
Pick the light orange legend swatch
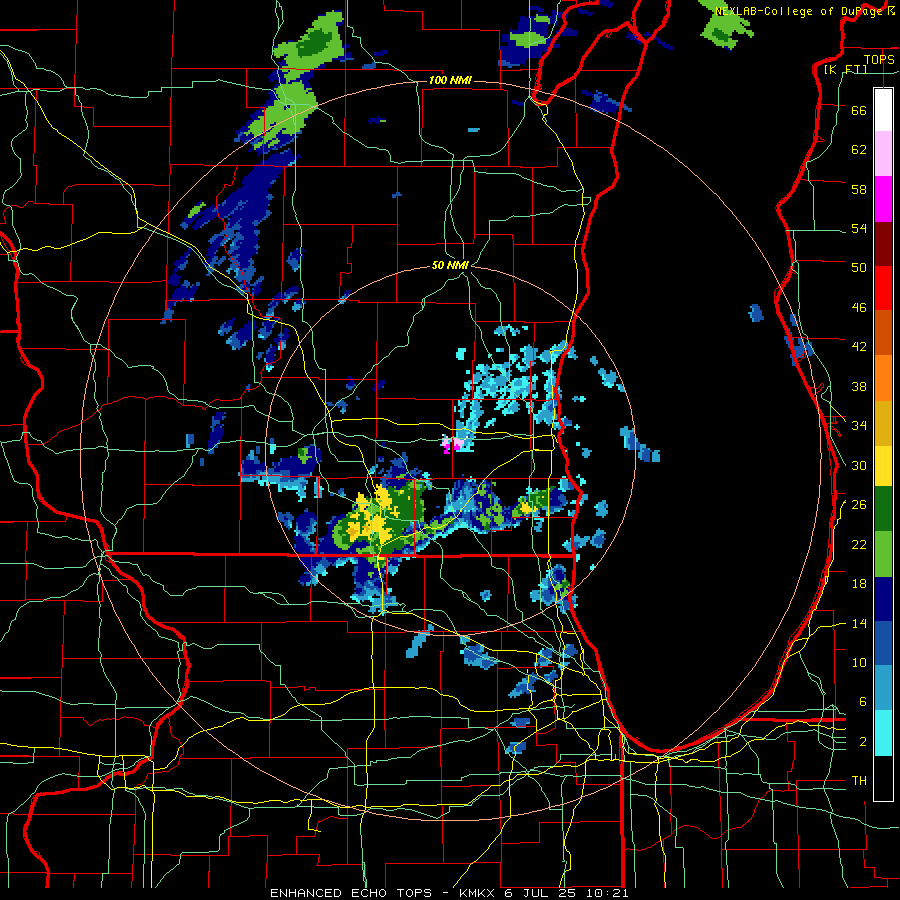(x=883, y=378)
